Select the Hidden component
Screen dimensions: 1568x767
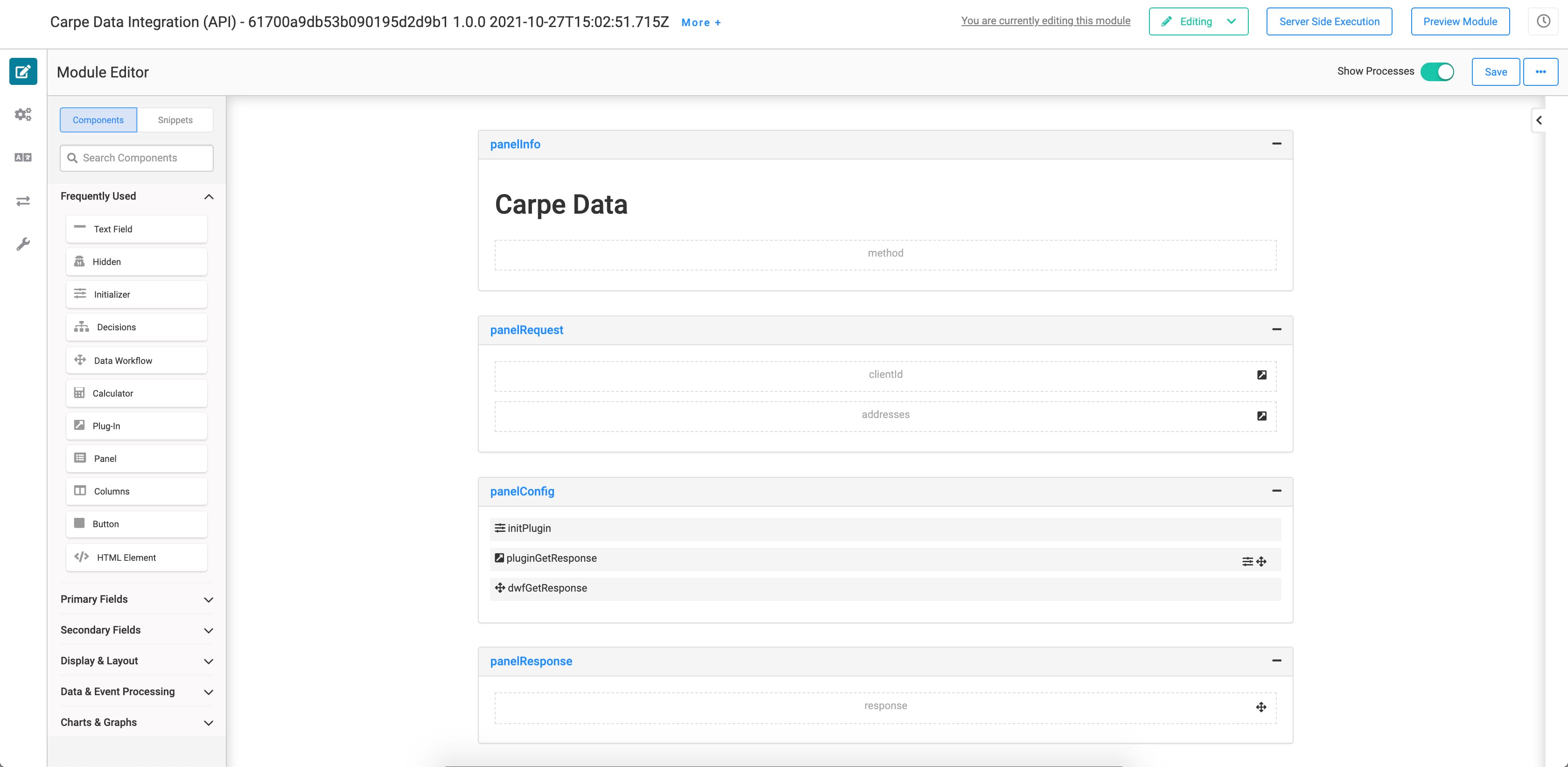click(136, 262)
